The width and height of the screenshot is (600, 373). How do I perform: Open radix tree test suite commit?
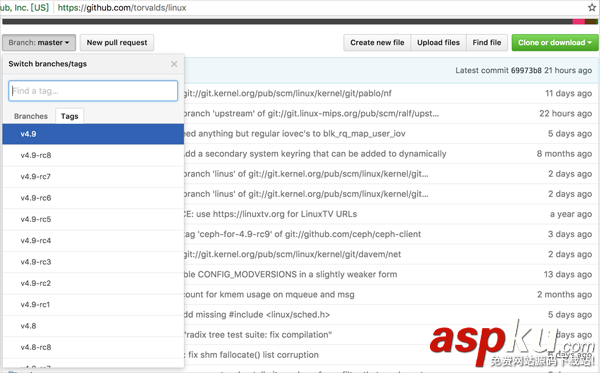click(x=258, y=335)
